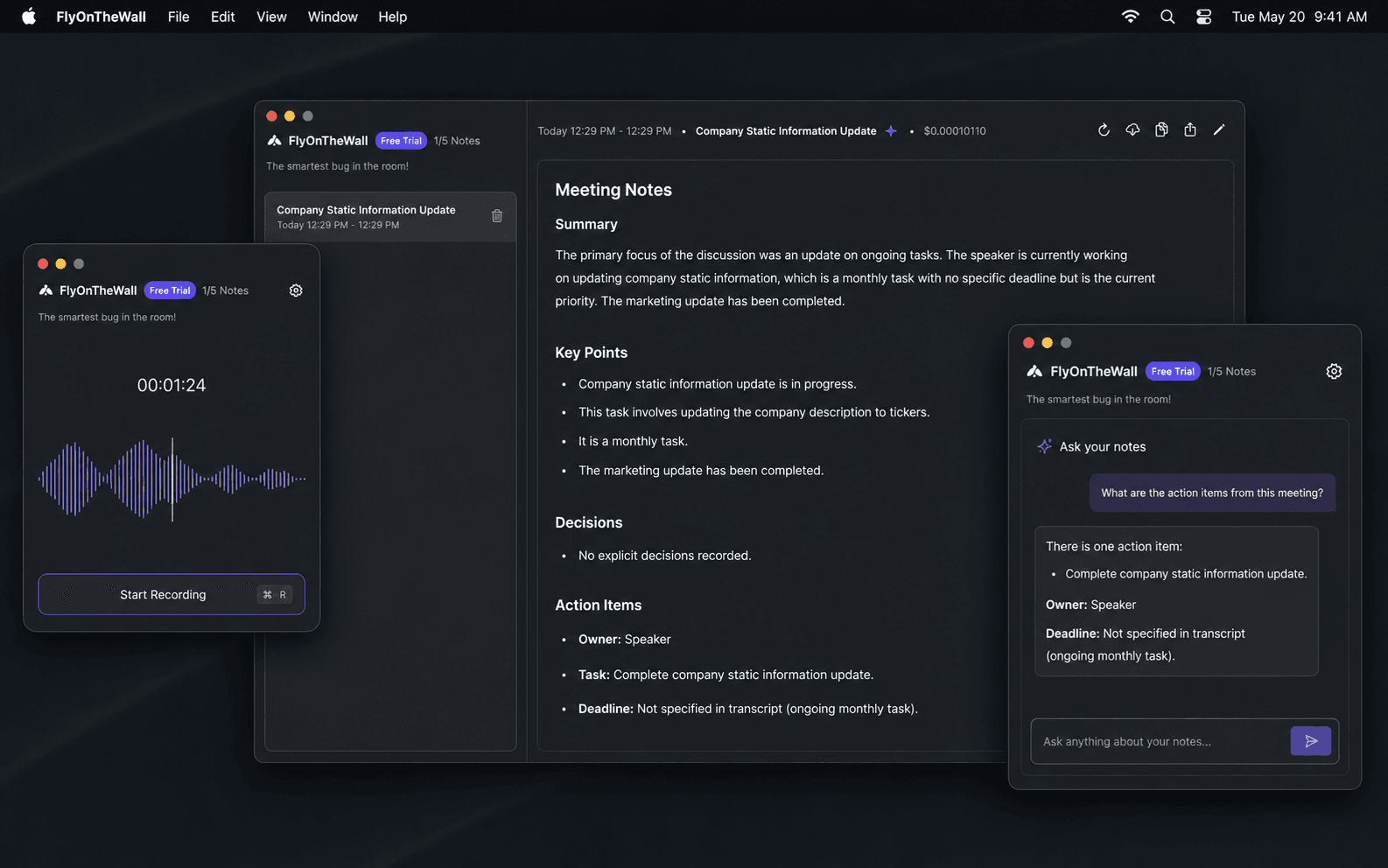Select the Company Static Information Update note in sidebar

(390, 217)
